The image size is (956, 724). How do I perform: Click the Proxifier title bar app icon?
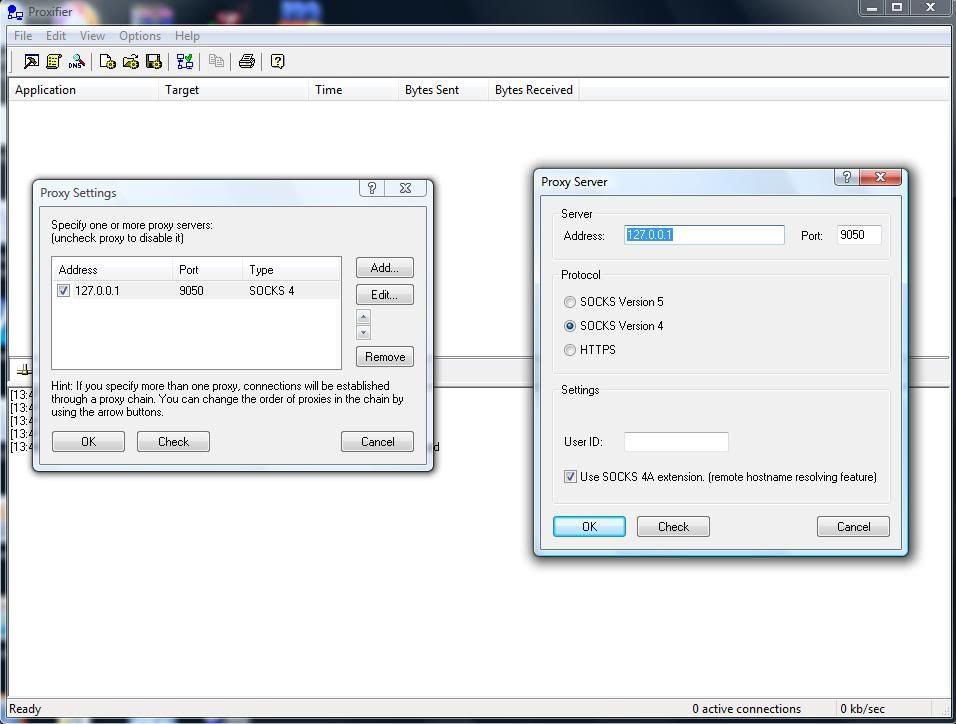coord(15,12)
